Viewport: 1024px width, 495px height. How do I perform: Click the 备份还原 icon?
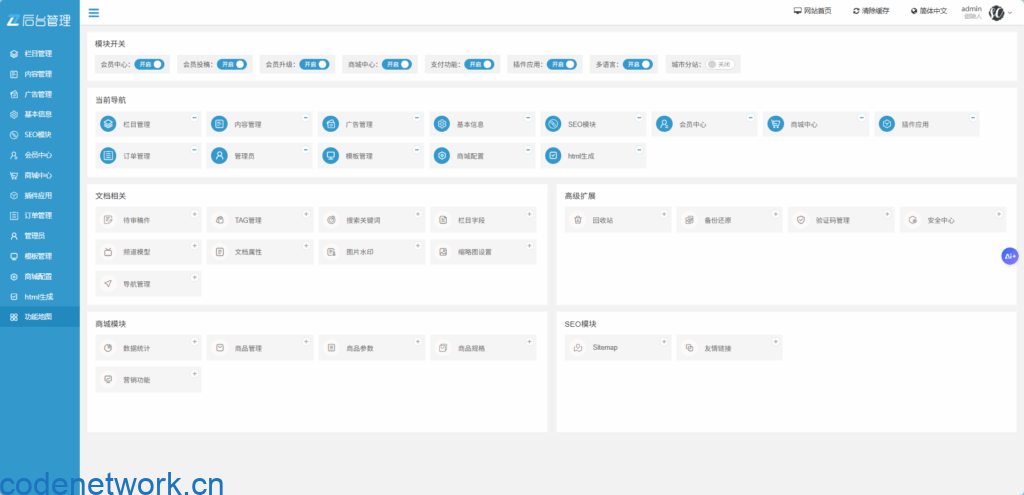coord(689,220)
